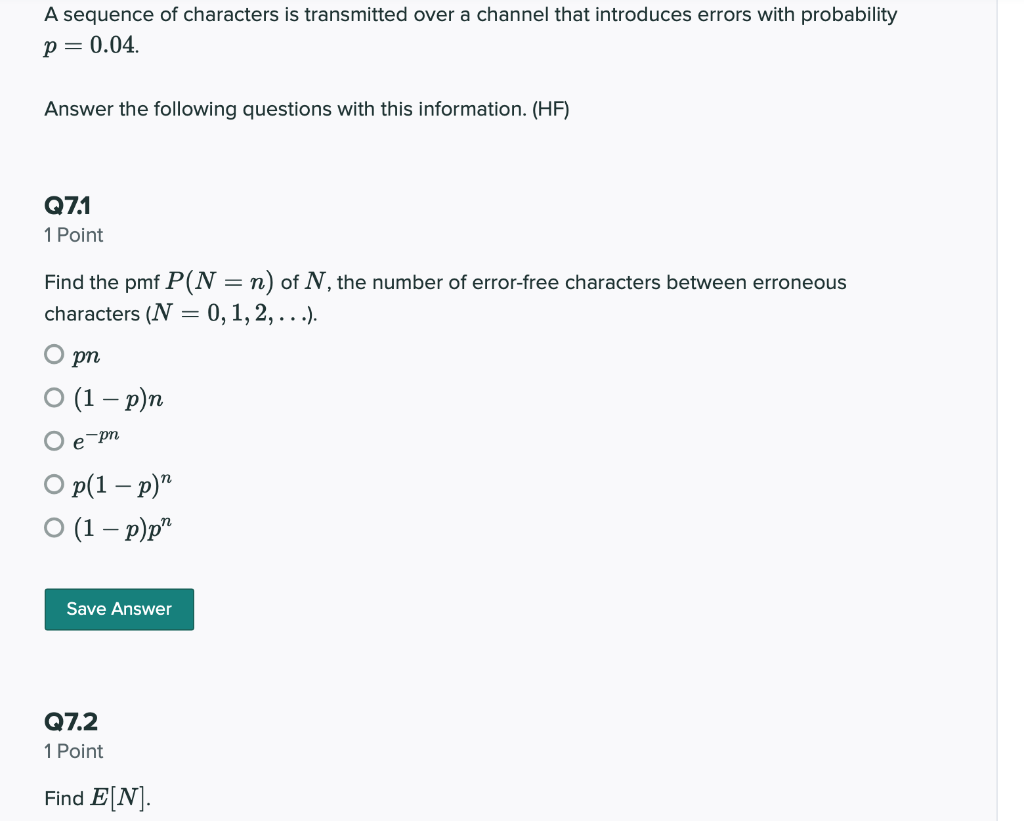Choose the e^−pn answer choice

pyautogui.click(x=55, y=439)
